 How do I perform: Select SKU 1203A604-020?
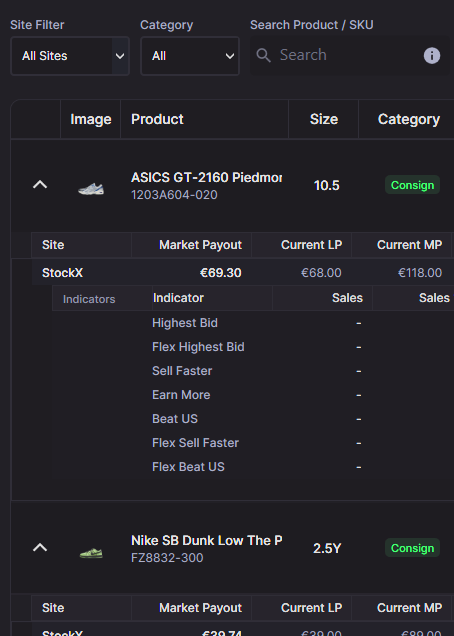[x=174, y=195]
